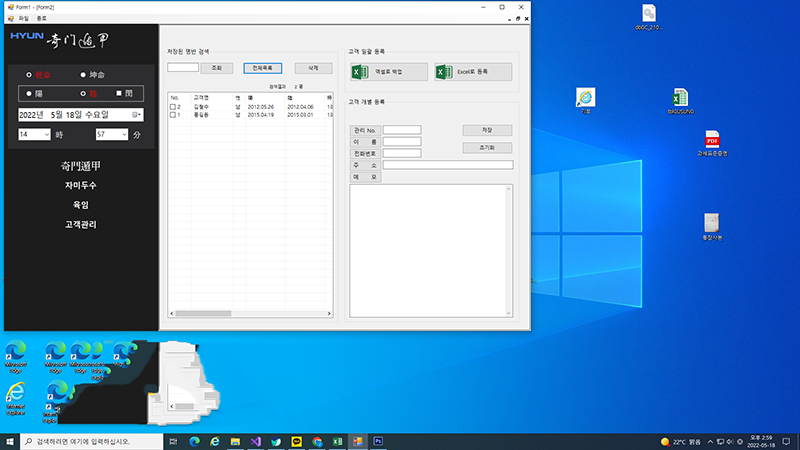Viewport: 800px width, 450px height.
Task: Click the date cell 2012.05.26
Action: pyautogui.click(x=261, y=107)
